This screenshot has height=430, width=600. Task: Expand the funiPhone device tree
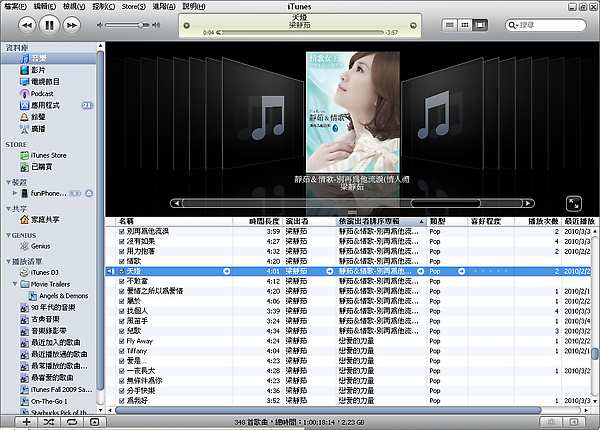[15, 193]
